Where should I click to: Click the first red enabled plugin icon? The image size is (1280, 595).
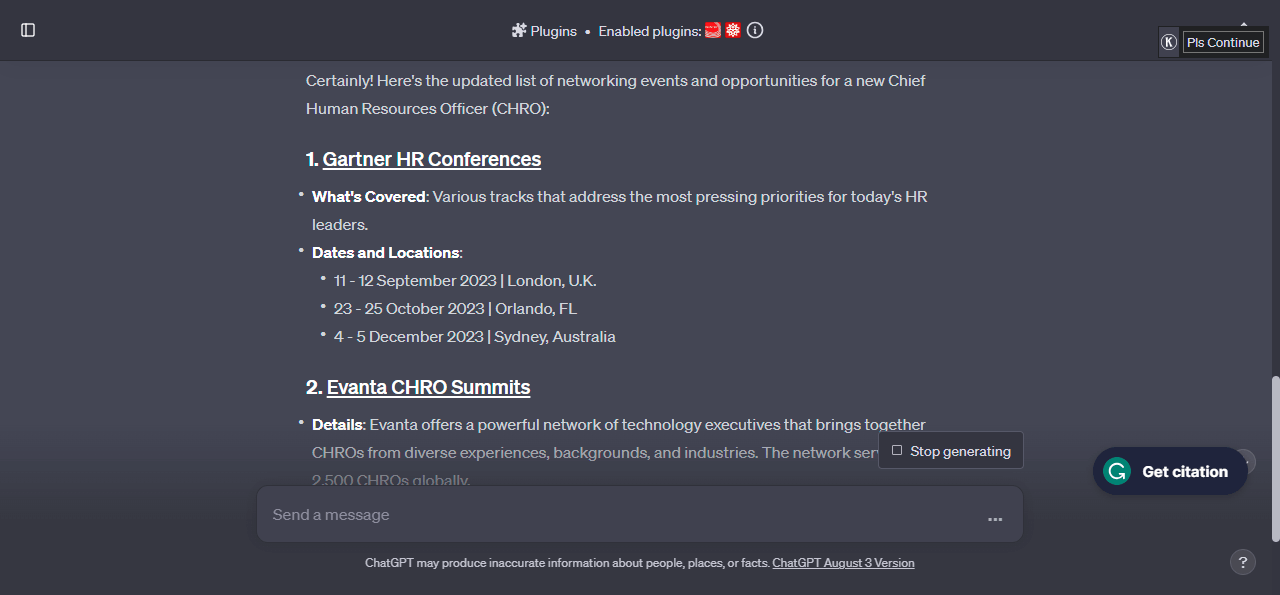pos(713,30)
